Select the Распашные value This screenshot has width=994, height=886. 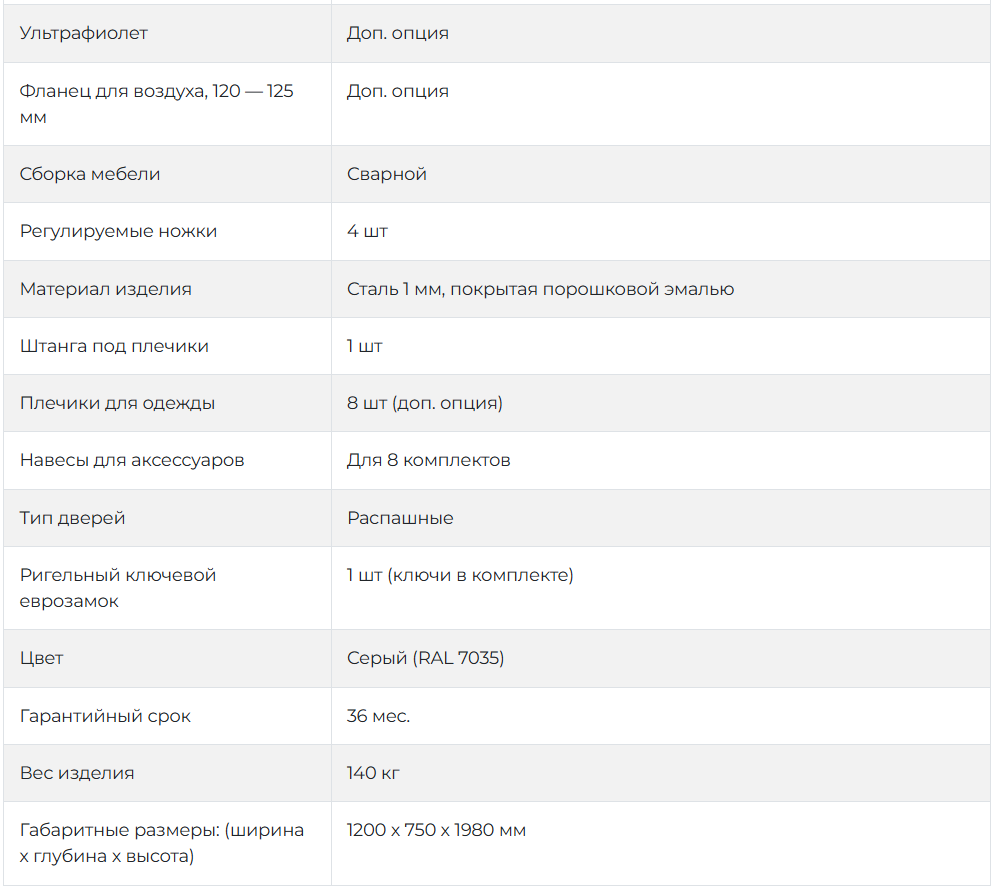coord(400,518)
